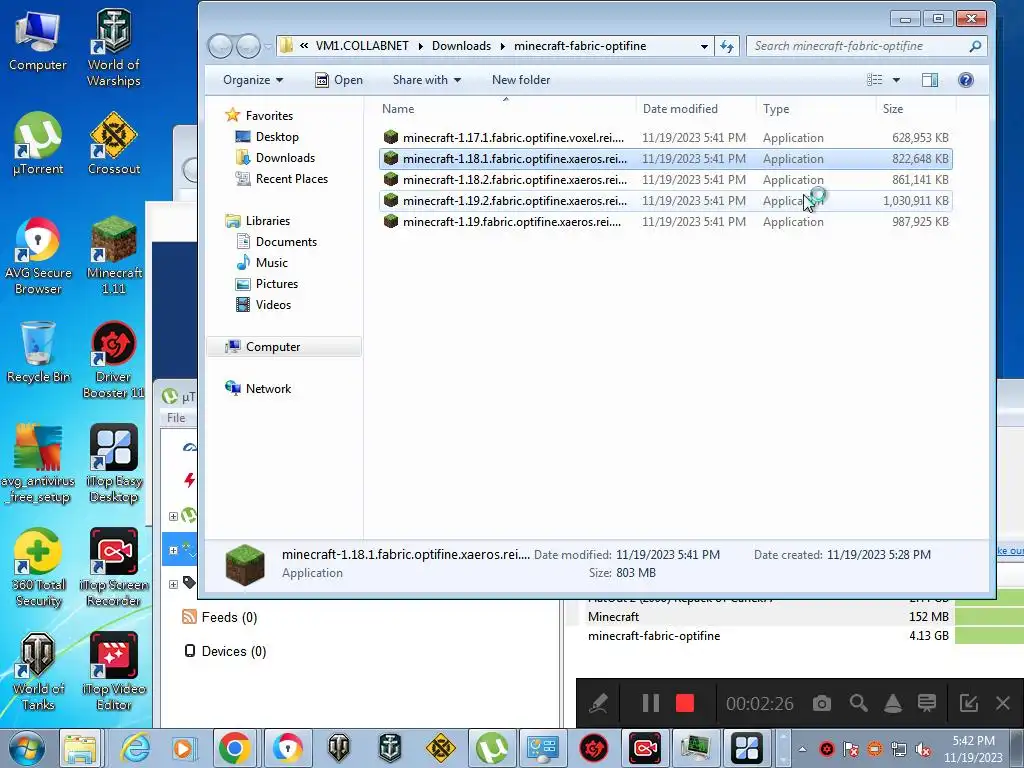
Task: Sort files by Name column header
Action: click(x=505, y=109)
